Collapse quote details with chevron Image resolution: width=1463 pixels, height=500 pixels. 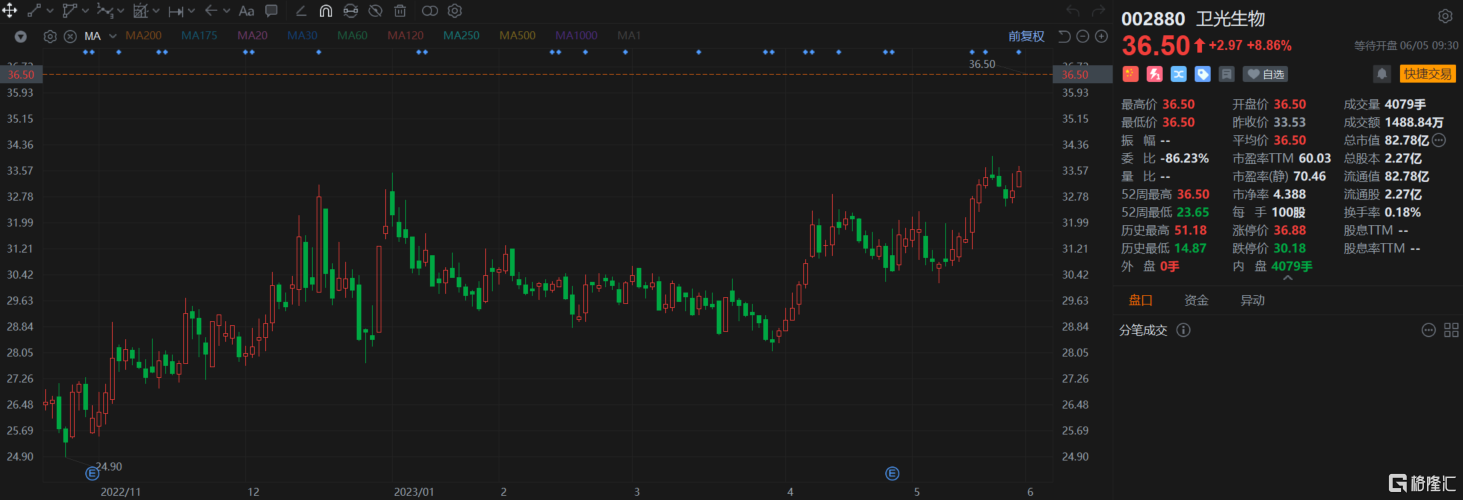coord(1287,277)
